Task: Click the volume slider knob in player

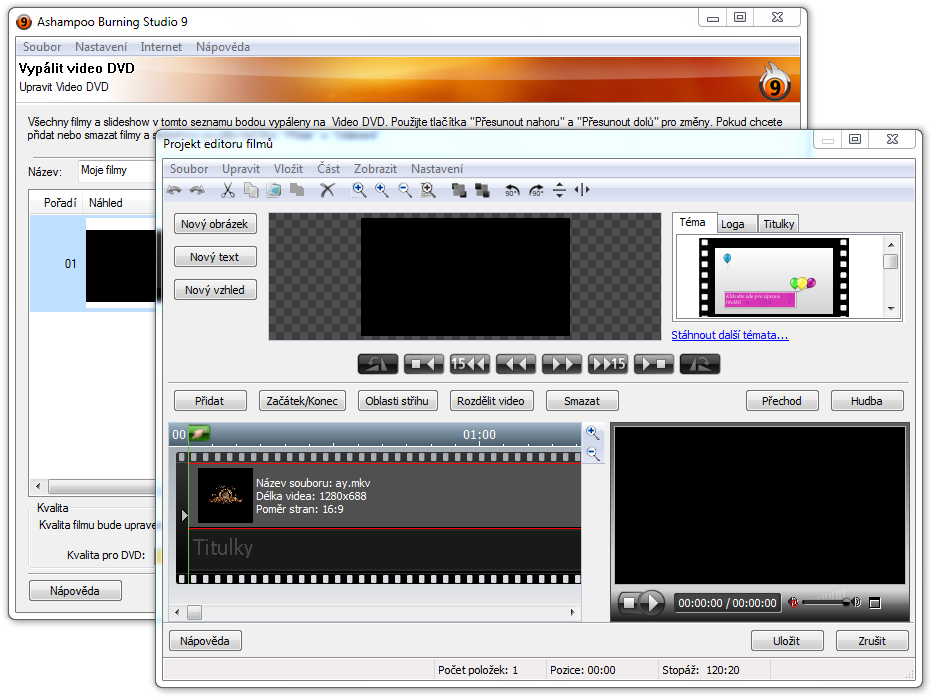Action: pos(846,603)
